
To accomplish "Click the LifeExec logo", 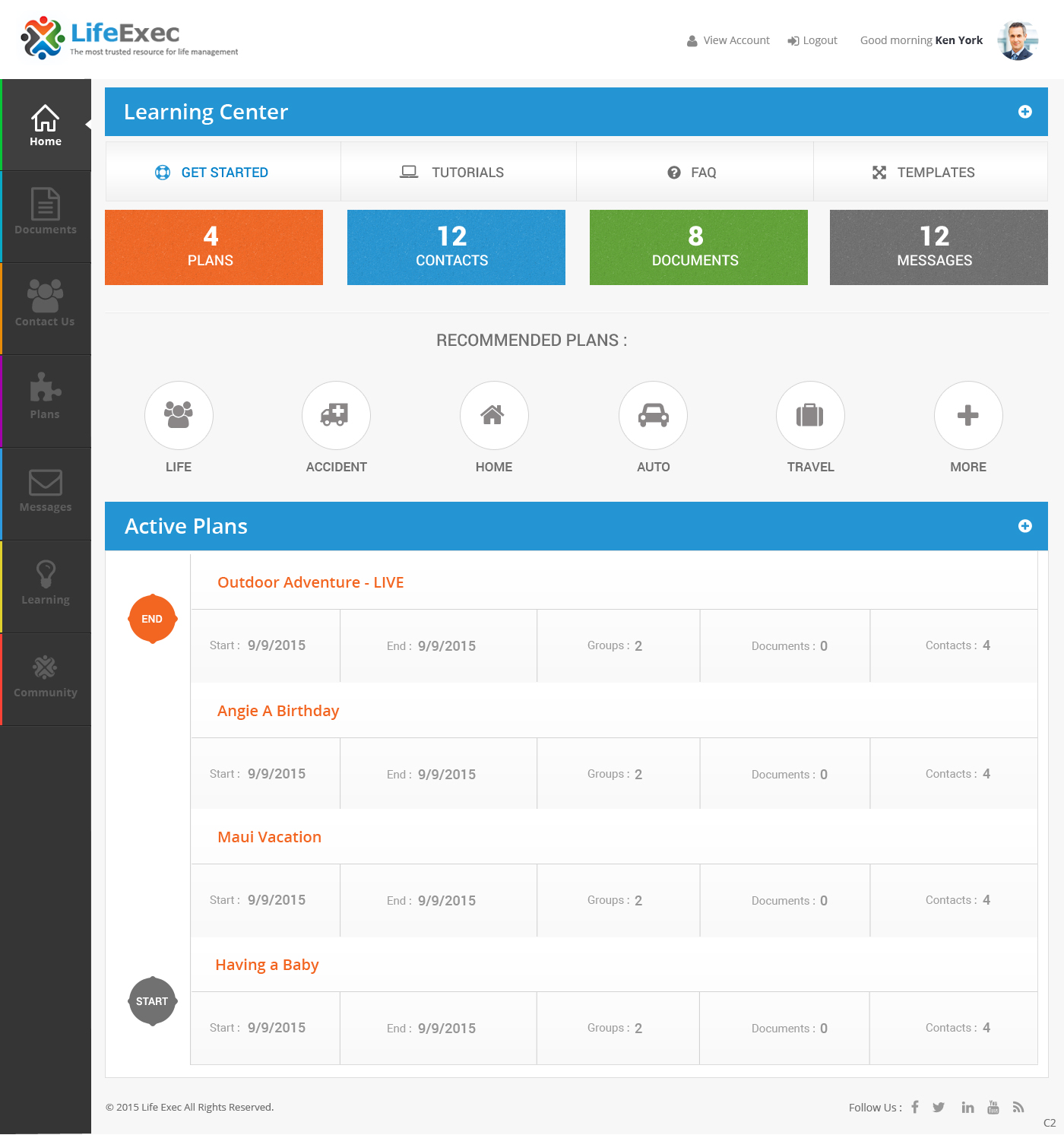I will (129, 38).
